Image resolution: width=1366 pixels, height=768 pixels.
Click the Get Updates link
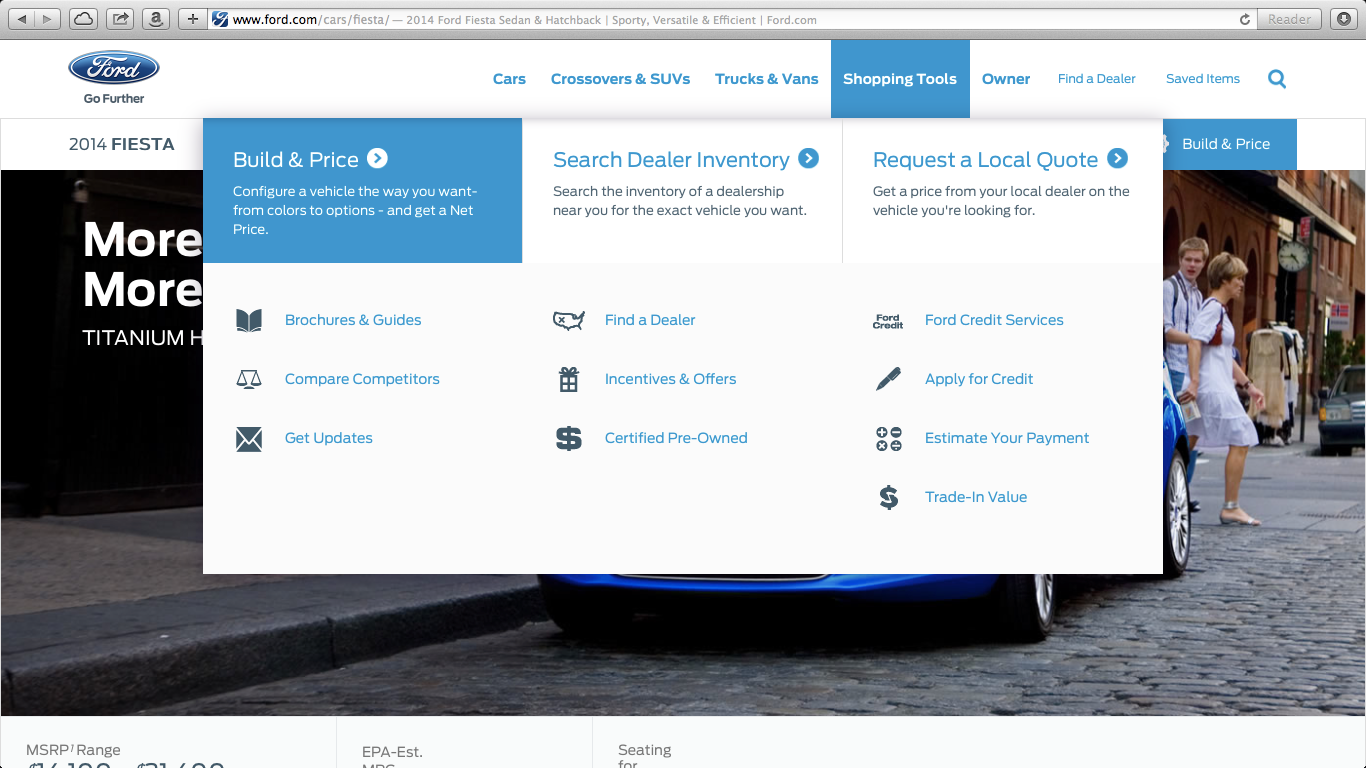[329, 438]
